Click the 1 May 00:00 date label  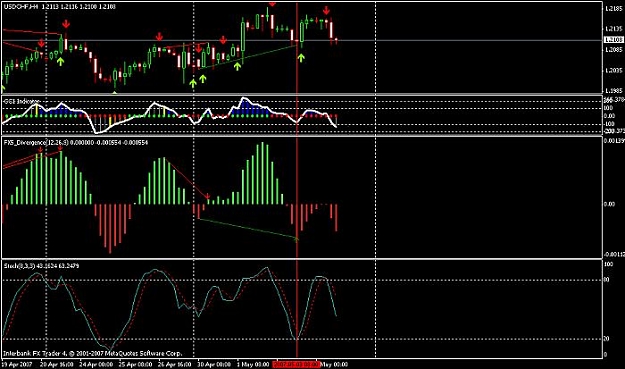(x=253, y=364)
